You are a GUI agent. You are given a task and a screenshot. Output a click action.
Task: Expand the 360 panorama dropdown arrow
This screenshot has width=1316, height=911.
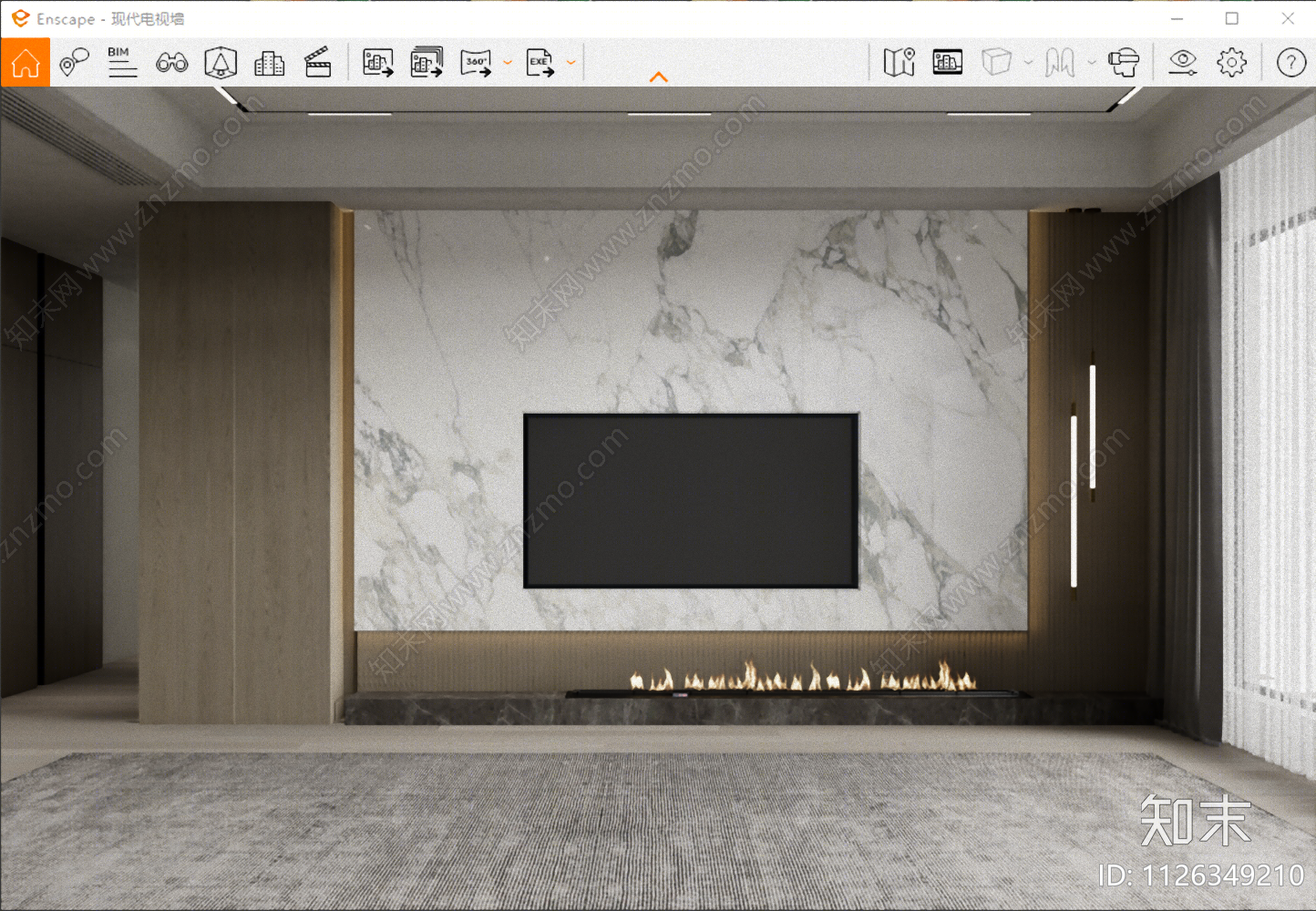pyautogui.click(x=508, y=63)
